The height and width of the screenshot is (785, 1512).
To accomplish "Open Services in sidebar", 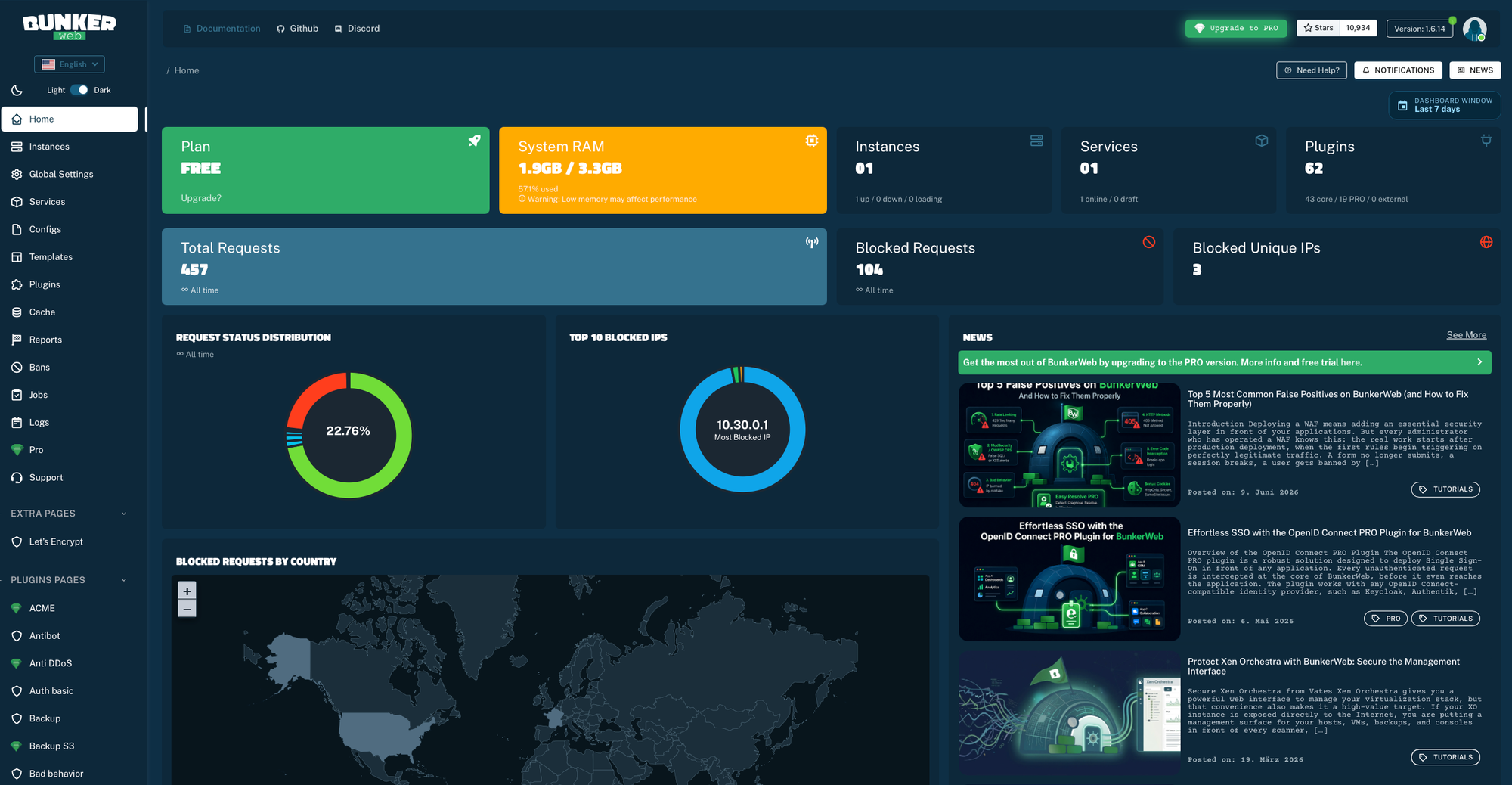I will pyautogui.click(x=70, y=202).
